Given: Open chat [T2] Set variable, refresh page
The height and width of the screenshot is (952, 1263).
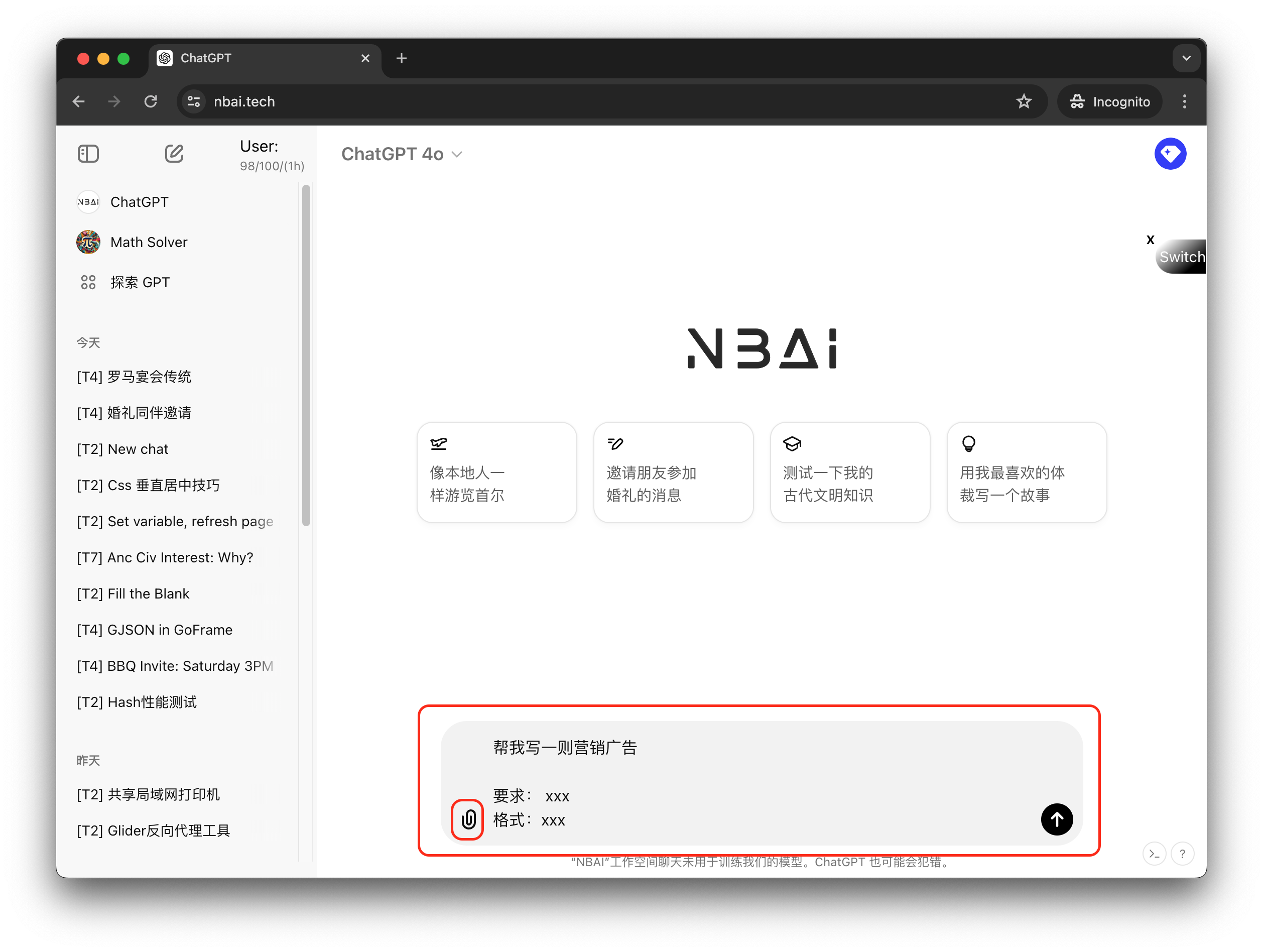Looking at the screenshot, I should 175,521.
